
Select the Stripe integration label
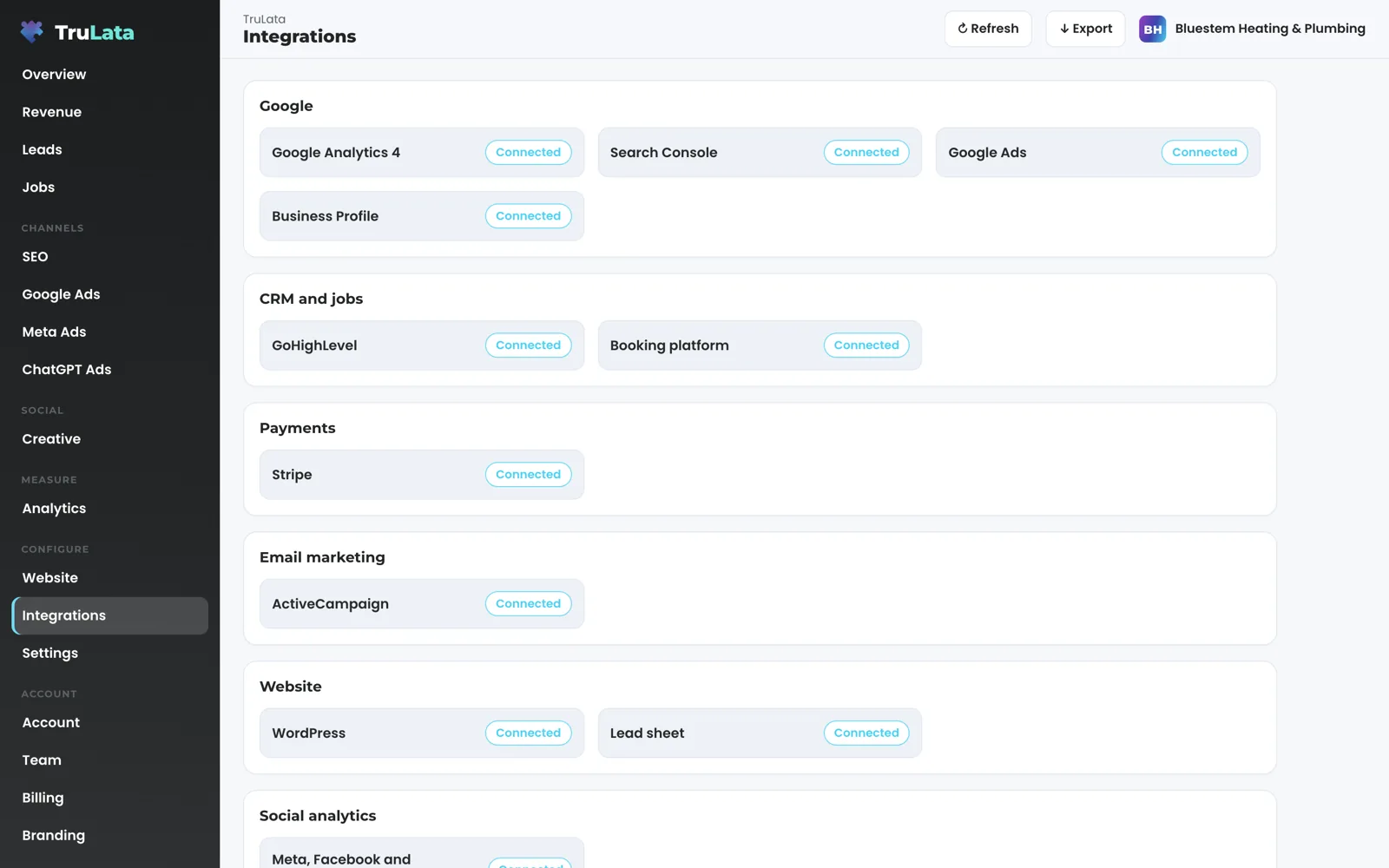point(292,475)
